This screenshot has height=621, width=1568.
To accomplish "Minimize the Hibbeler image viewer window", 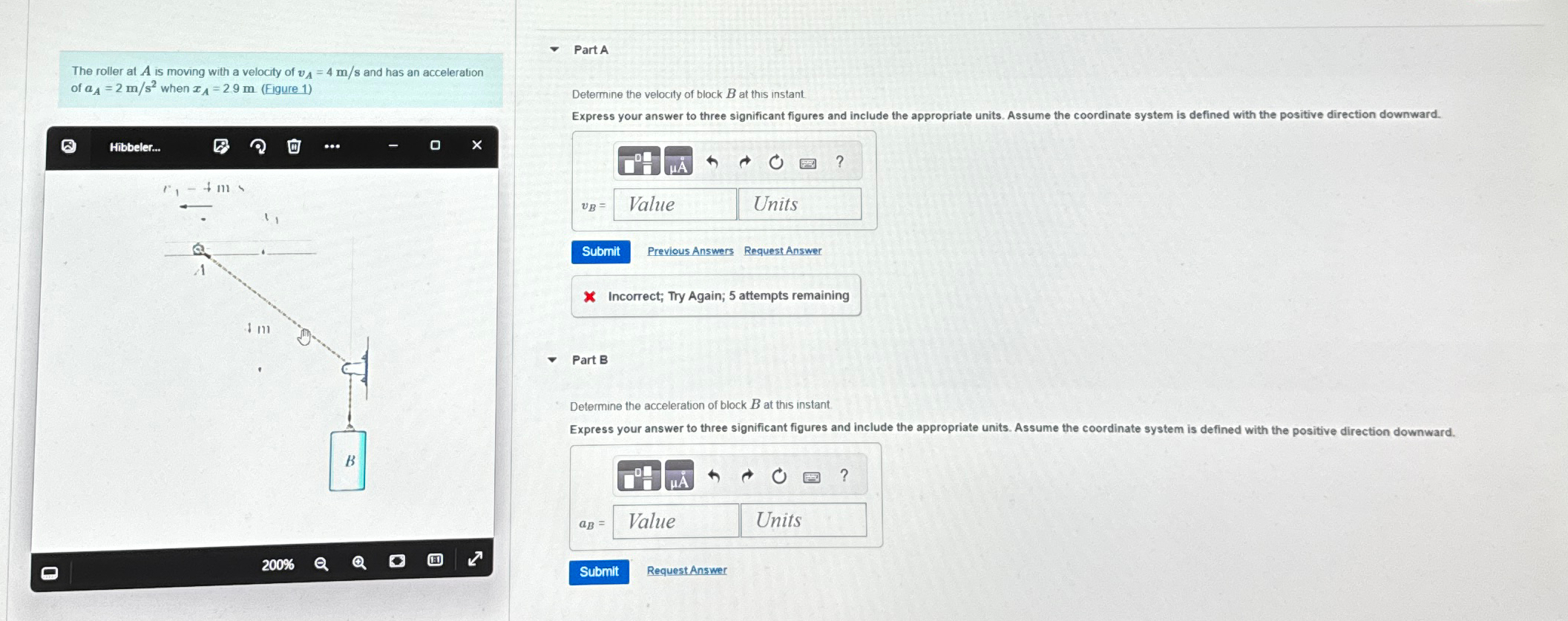I will point(393,145).
